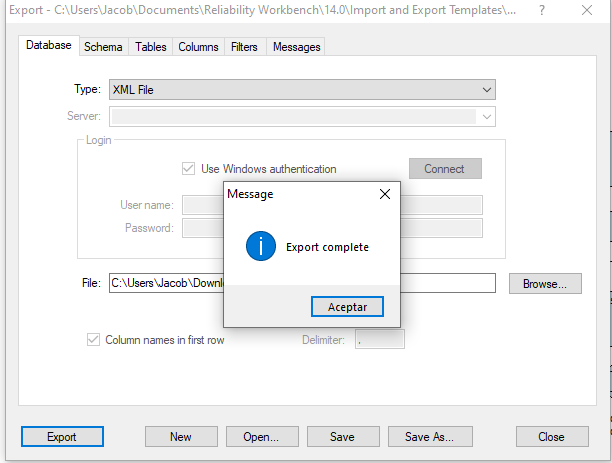The height and width of the screenshot is (463, 612).
Task: Click the Open... button
Action: click(x=260, y=436)
